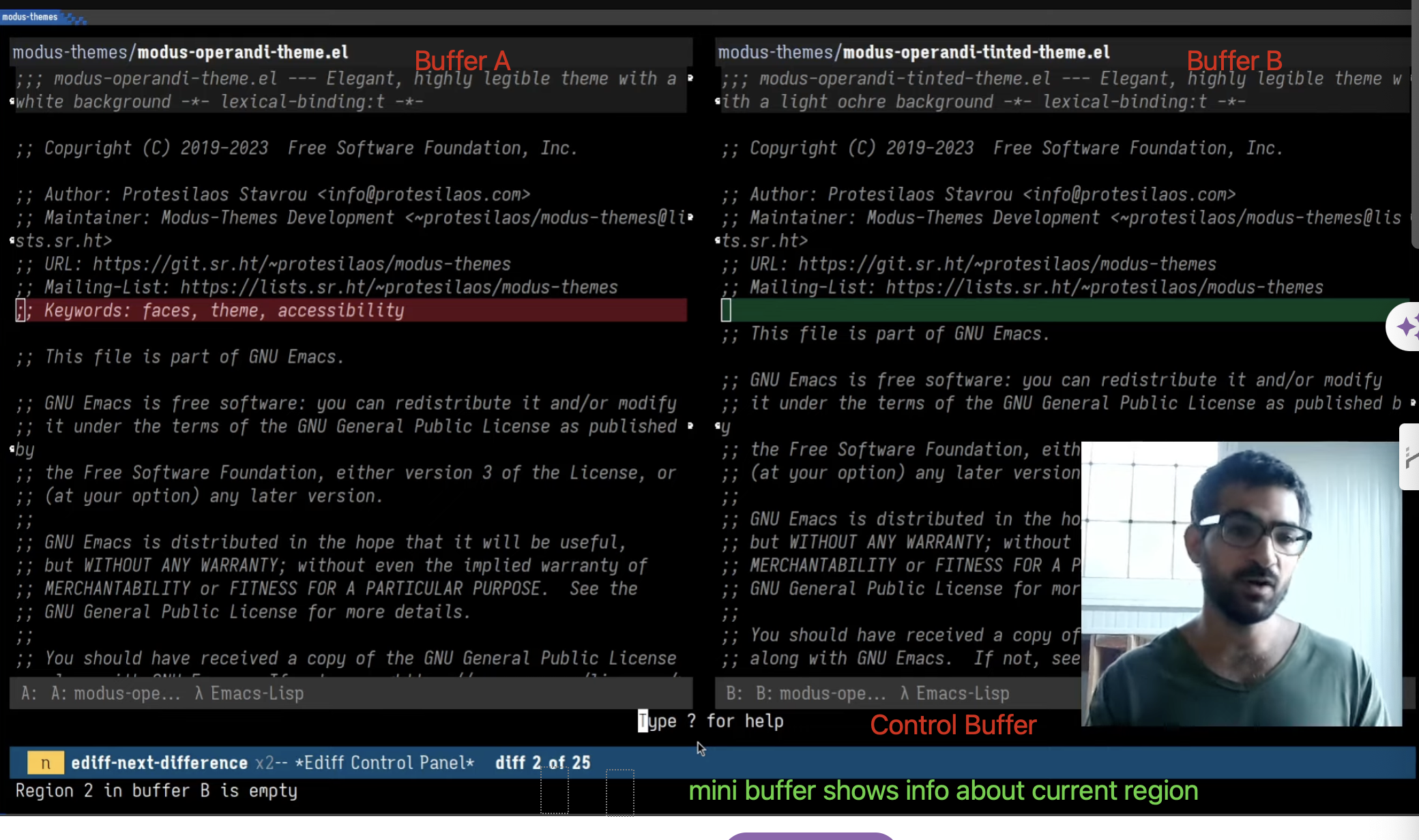The width and height of the screenshot is (1419, 840).
Task: Click 'Type ? for help' in control buffer
Action: [711, 721]
